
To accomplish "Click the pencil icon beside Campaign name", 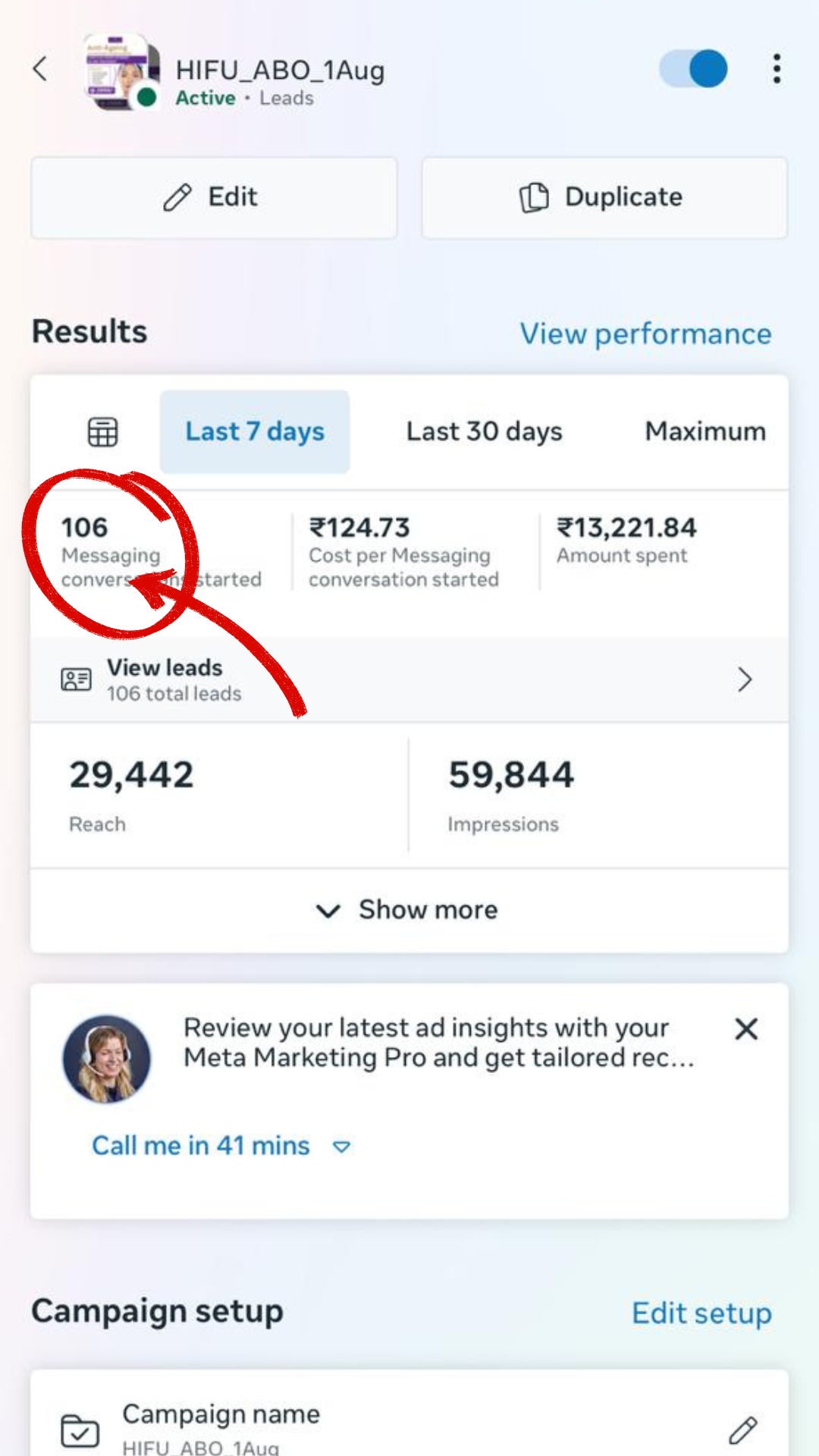I will point(742,1430).
